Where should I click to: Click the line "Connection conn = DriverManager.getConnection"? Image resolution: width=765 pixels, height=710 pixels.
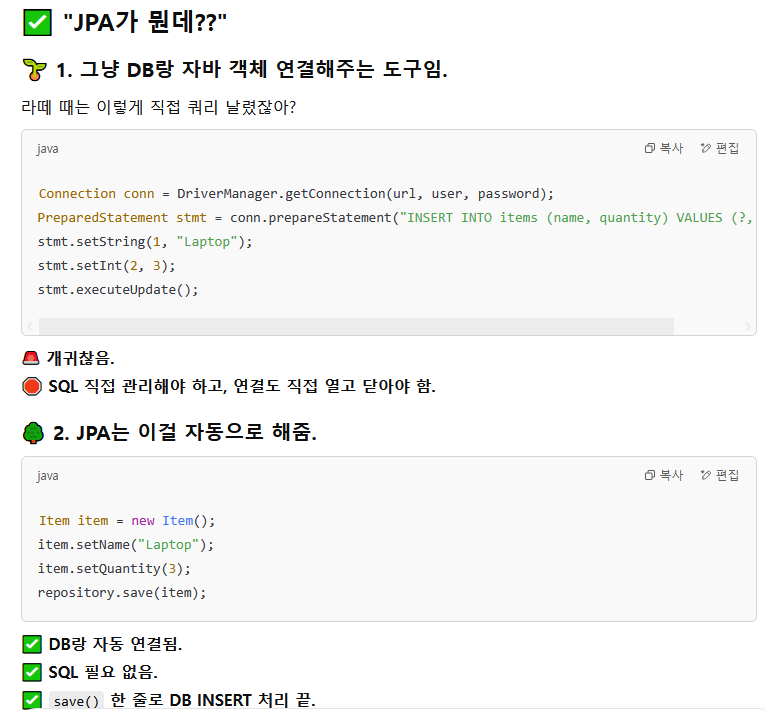(296, 194)
